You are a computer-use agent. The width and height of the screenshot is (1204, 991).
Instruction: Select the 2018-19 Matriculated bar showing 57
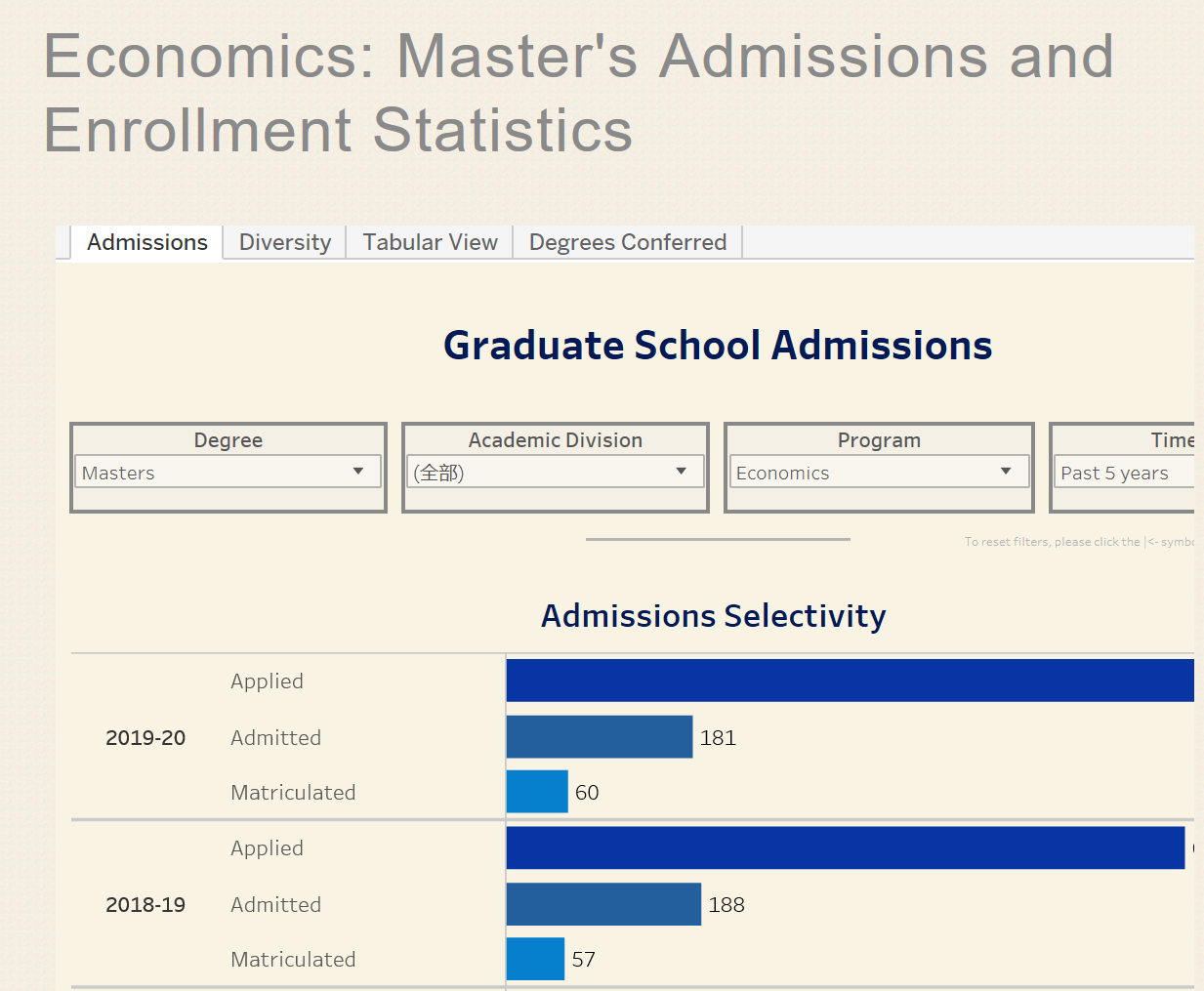[535, 959]
